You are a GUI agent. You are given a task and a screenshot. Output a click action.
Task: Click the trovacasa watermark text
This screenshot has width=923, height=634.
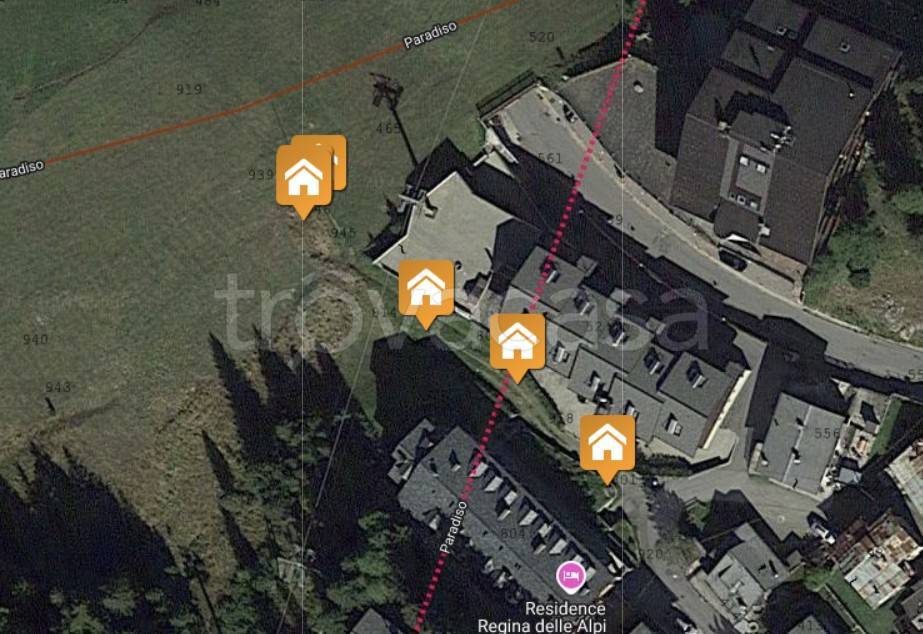click(462, 313)
